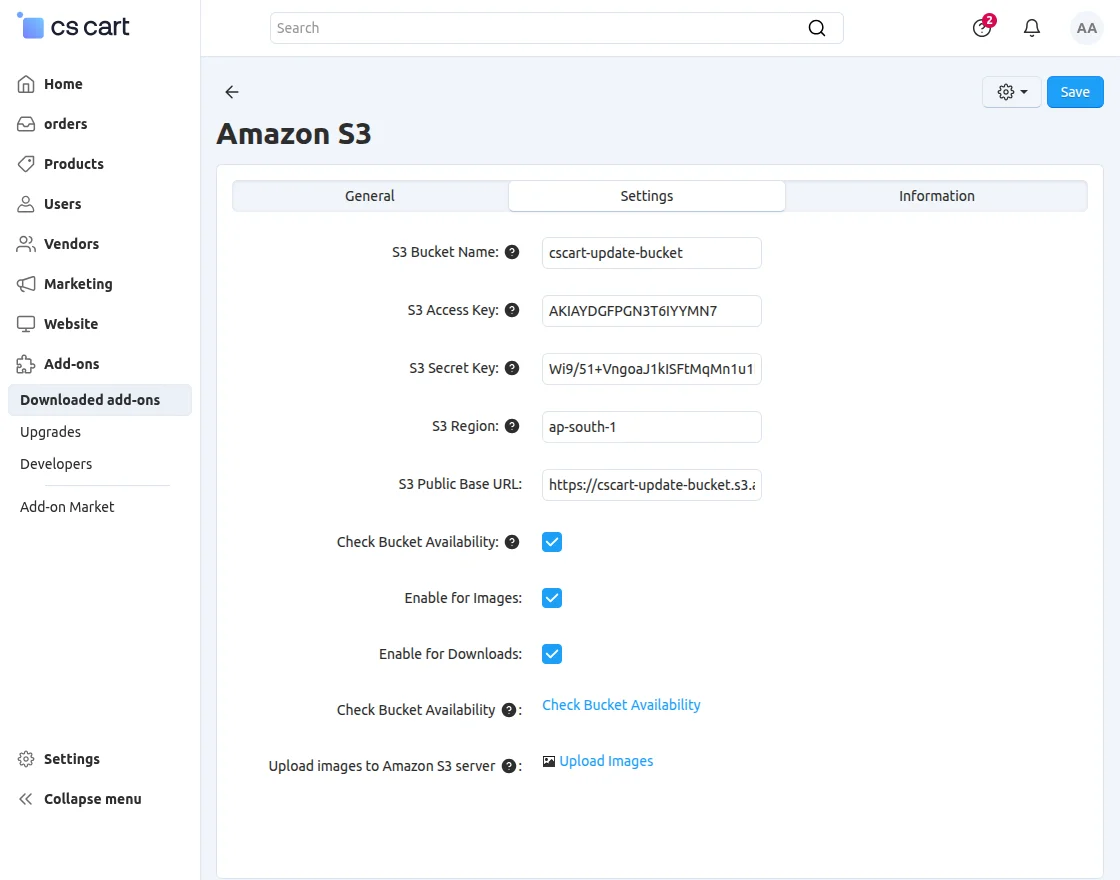Viewport: 1120px width, 880px height.
Task: Click the Add-ons puzzle icon
Action: tap(26, 364)
